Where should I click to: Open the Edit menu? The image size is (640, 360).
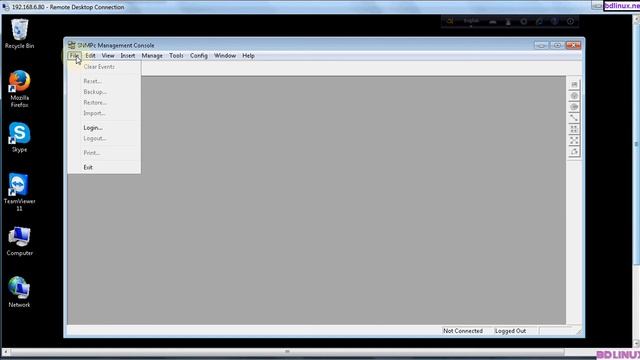tap(90, 56)
